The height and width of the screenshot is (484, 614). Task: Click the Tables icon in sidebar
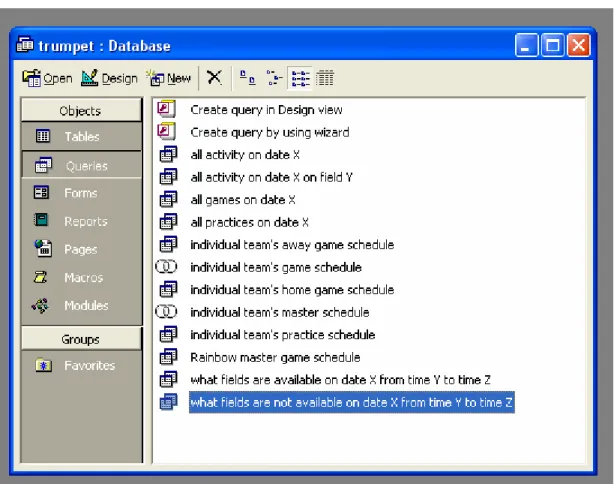point(43,136)
